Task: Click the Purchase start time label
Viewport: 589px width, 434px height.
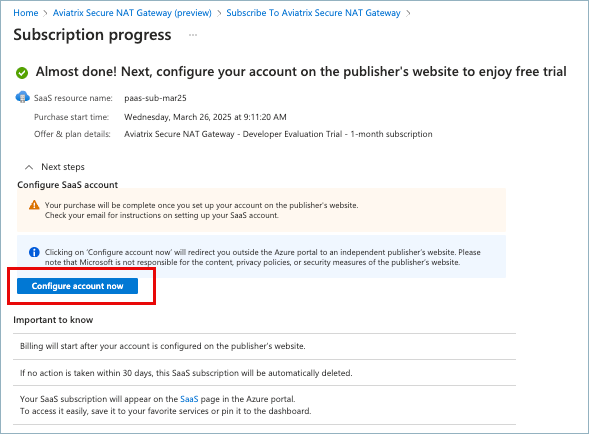Action: pyautogui.click(x=71, y=117)
